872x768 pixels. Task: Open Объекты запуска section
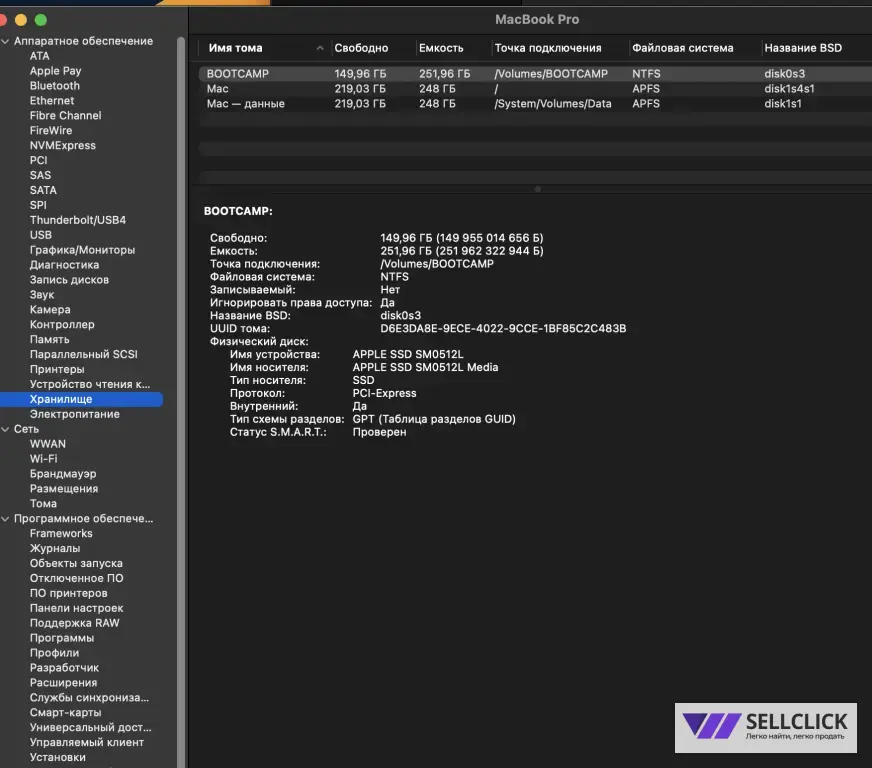76,564
